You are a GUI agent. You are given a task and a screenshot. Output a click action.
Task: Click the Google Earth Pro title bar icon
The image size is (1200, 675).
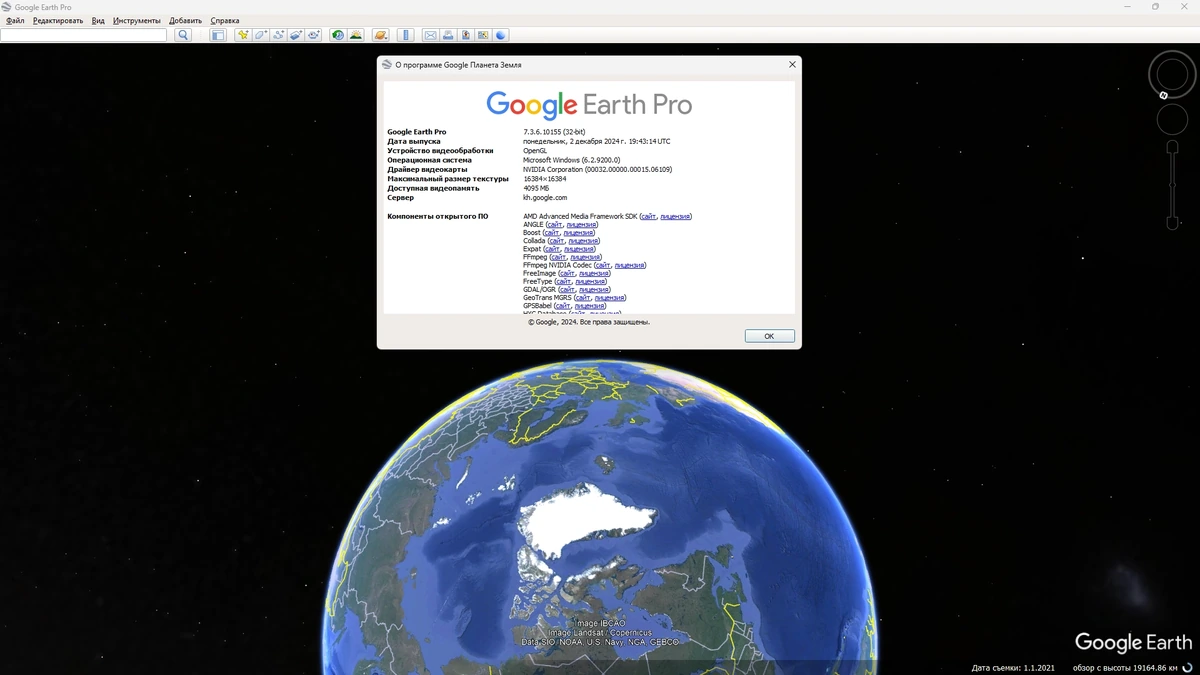(7, 7)
